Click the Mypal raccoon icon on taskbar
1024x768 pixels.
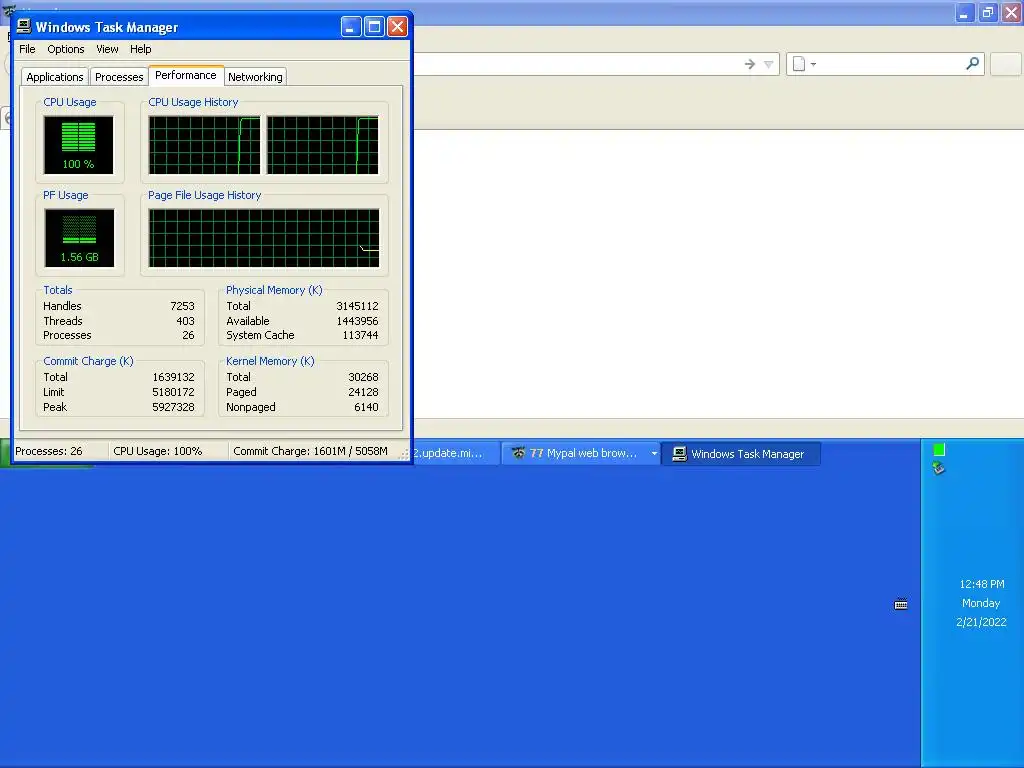[x=518, y=453]
